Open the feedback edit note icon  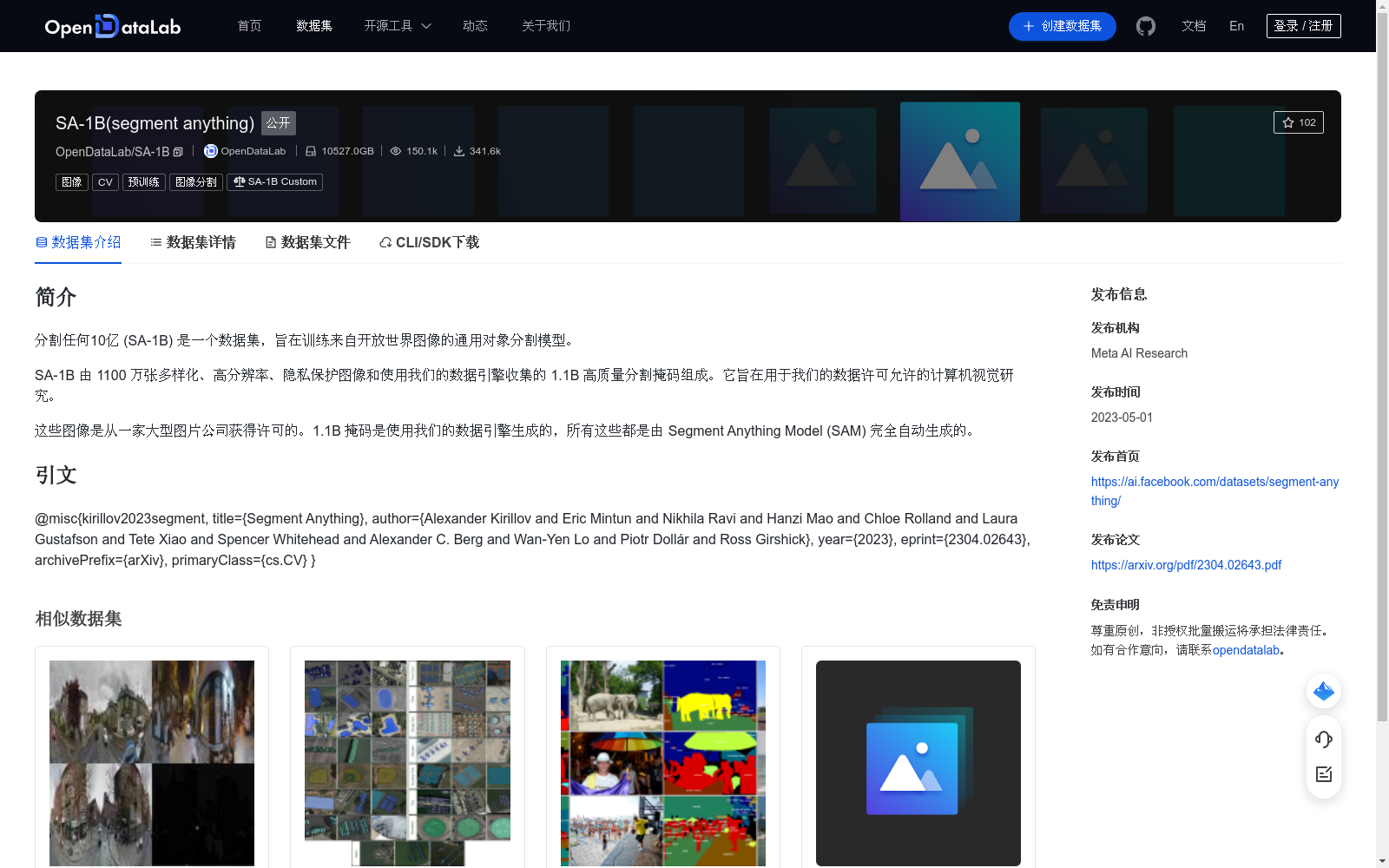pyautogui.click(x=1324, y=774)
